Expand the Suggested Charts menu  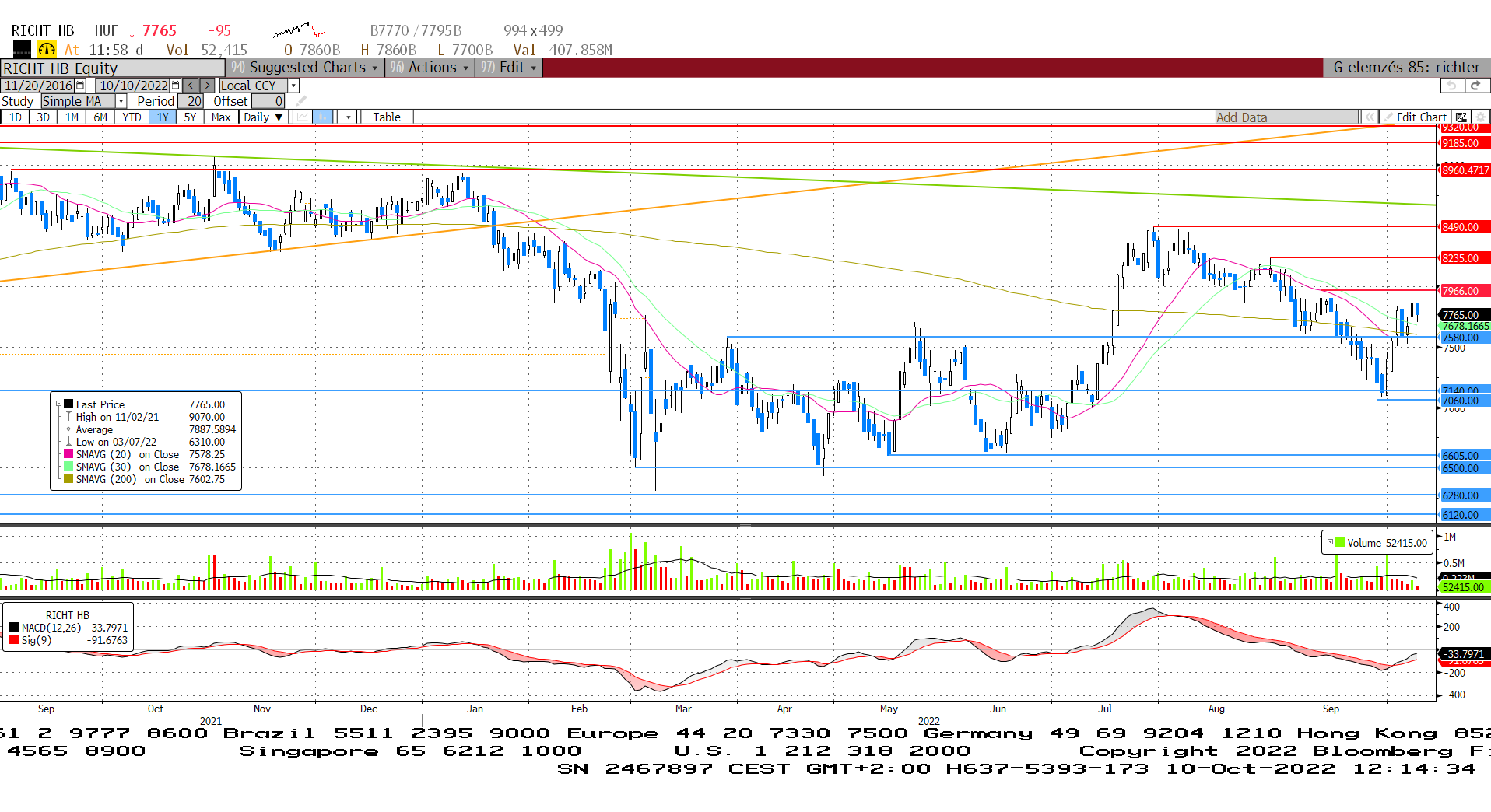[304, 68]
